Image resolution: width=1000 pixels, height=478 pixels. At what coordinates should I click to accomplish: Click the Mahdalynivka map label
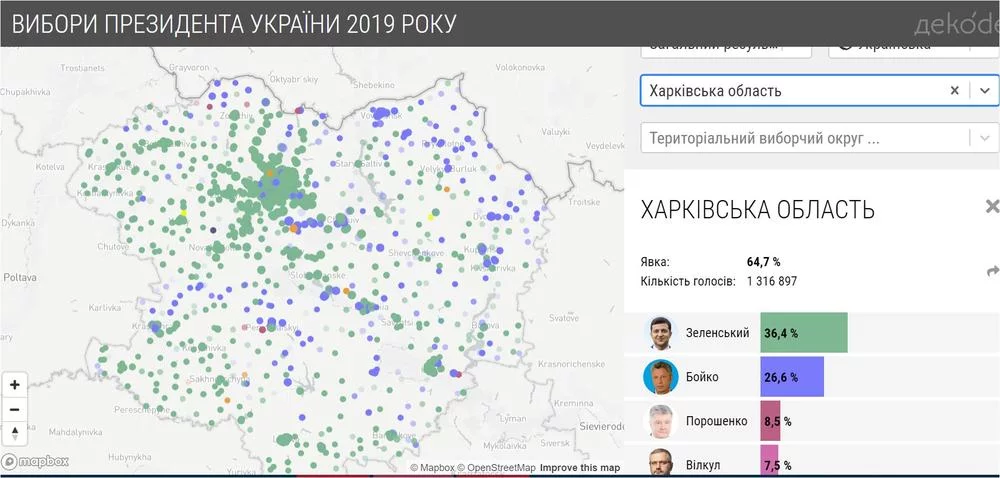75,431
